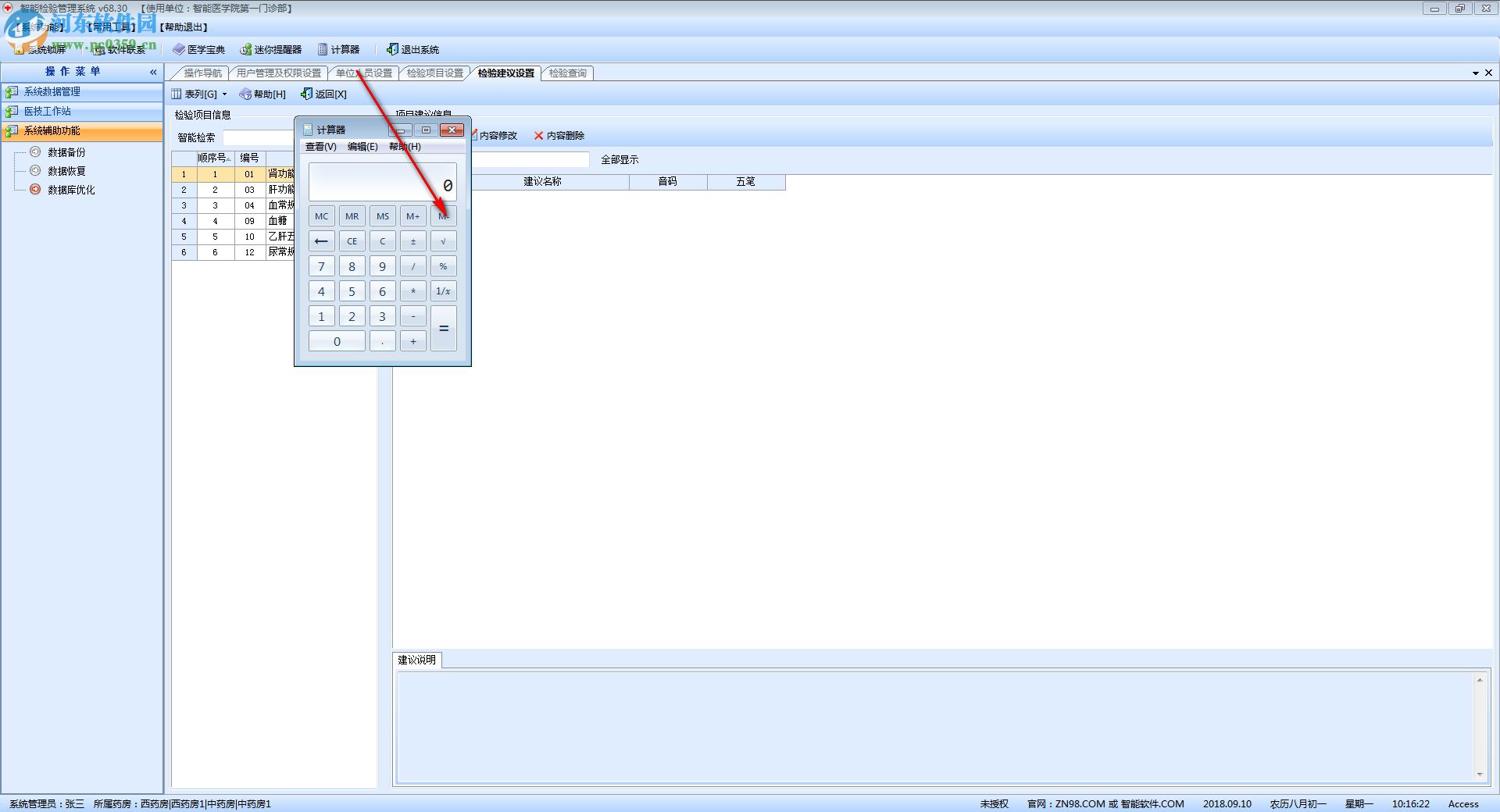Click the calculator backspace arrow key
The width and height of the screenshot is (1500, 812).
321,241
